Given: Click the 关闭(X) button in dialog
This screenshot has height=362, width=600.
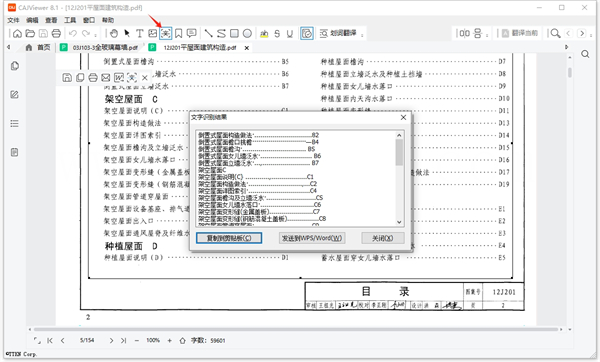Looking at the screenshot, I should pyautogui.click(x=383, y=238).
